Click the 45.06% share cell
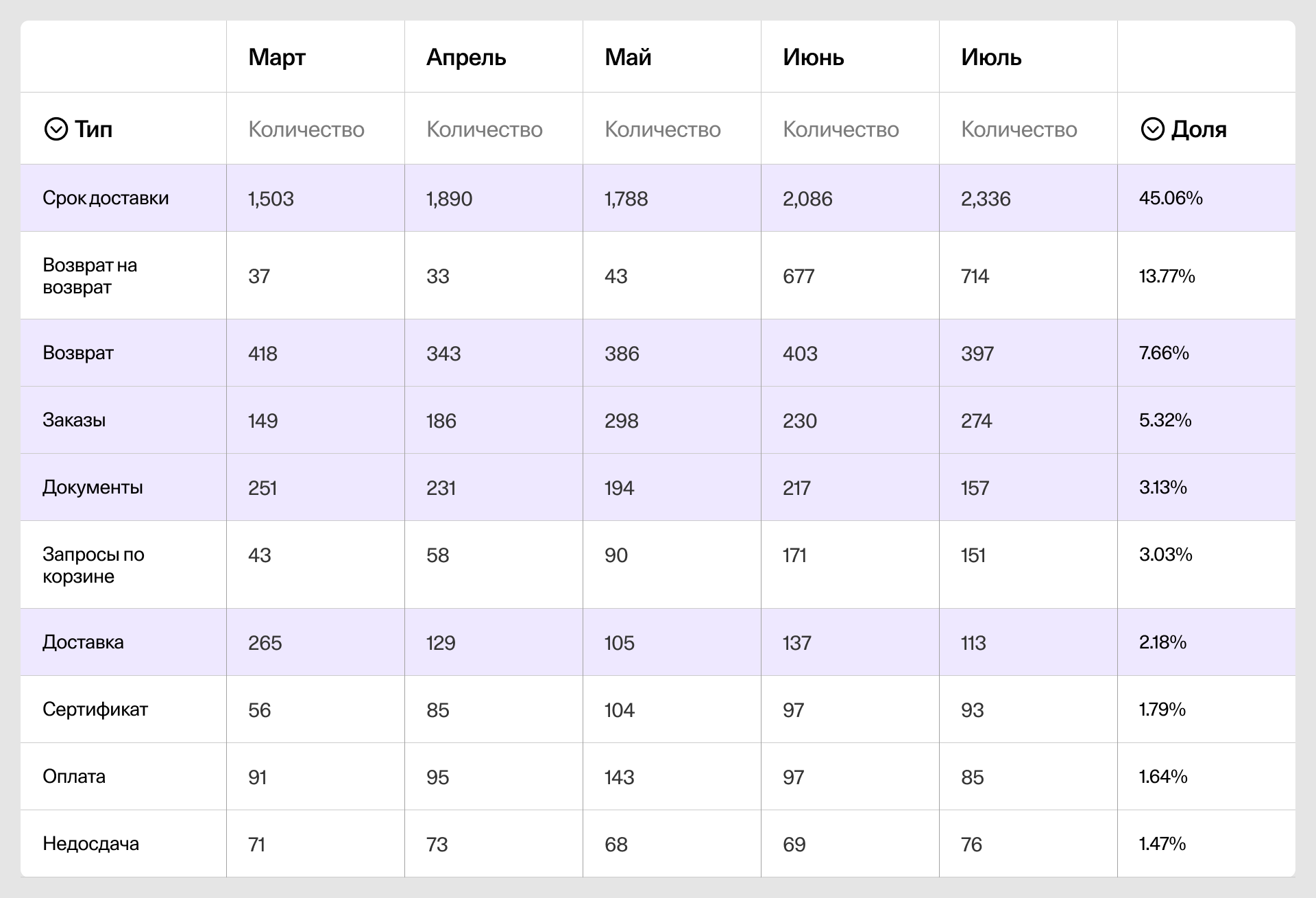 1171,198
